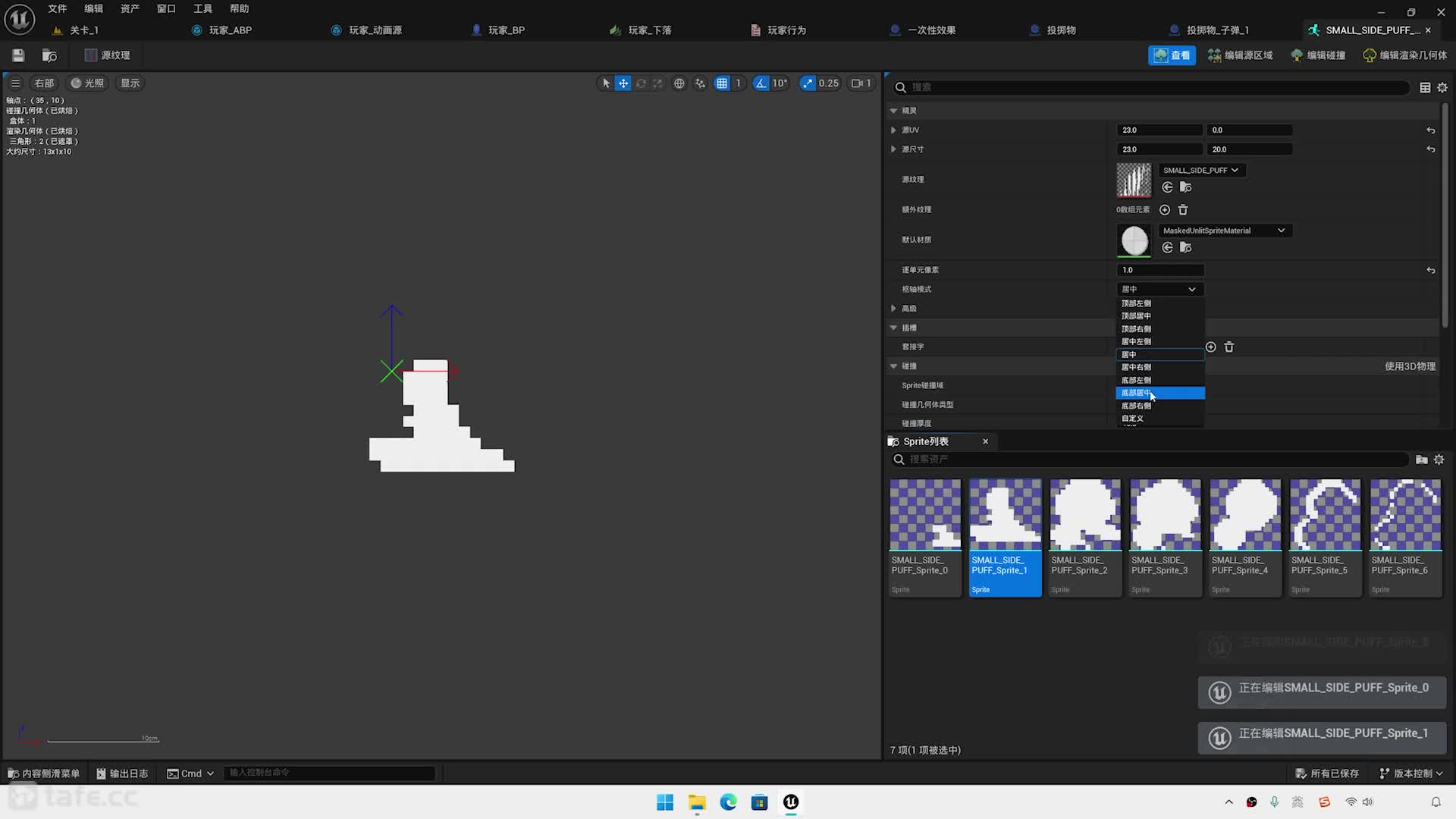Click browse to asset in content browser icon
1456x819 pixels.
pos(49,55)
